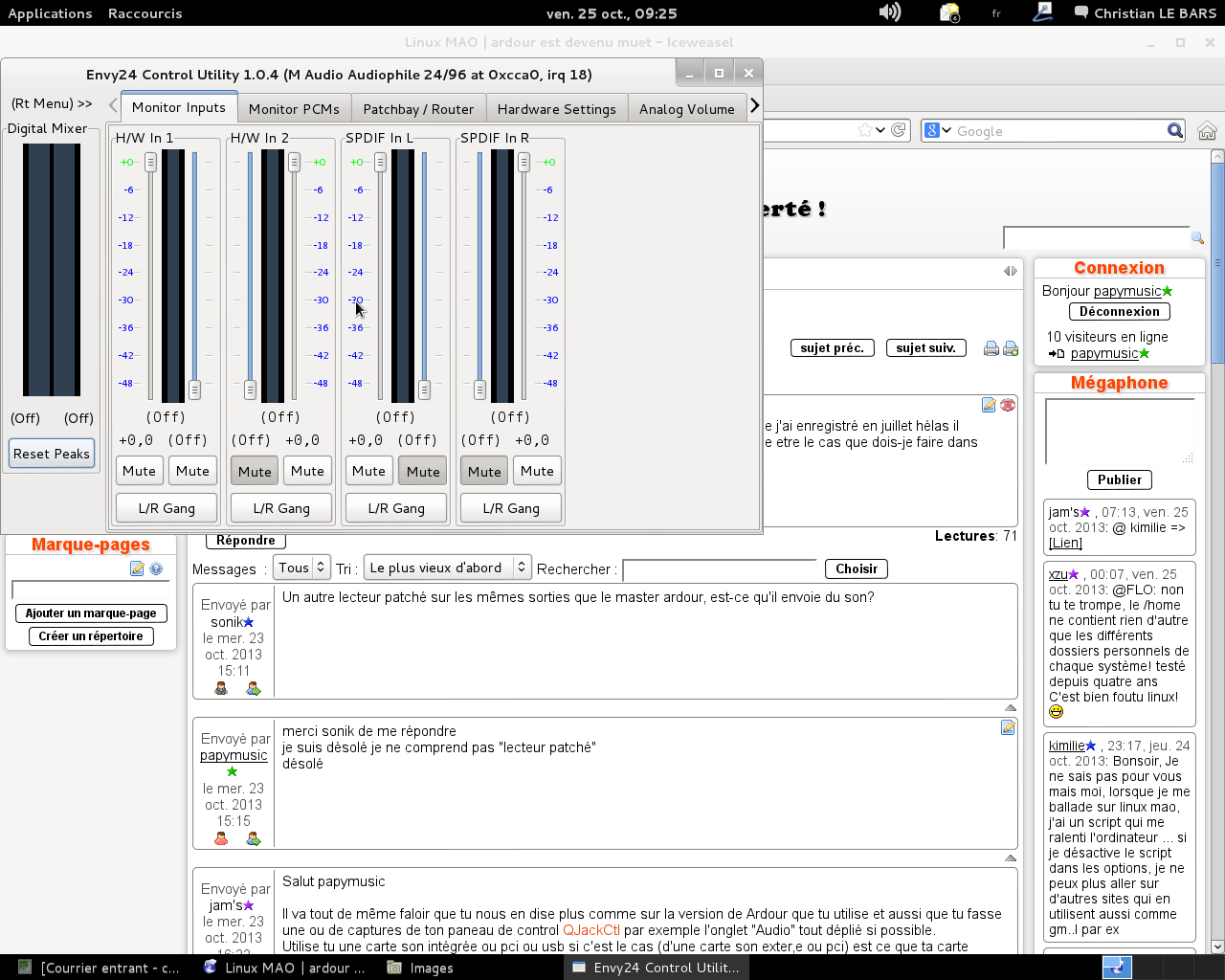
Task: Click the search magnifier in Google search box
Action: point(1175,131)
